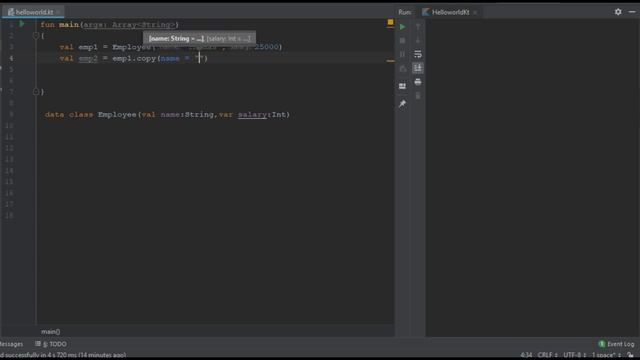Click the Down the stack trace arrow
The width and height of the screenshot is (640, 360).
[x=418, y=40]
